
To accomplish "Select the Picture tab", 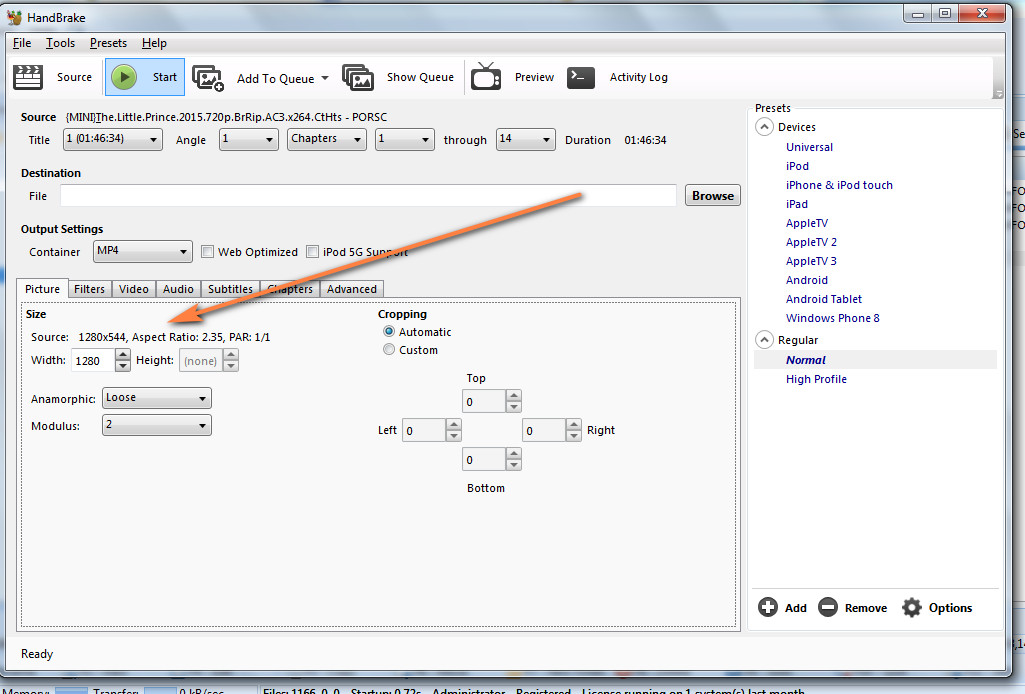I will pos(42,288).
